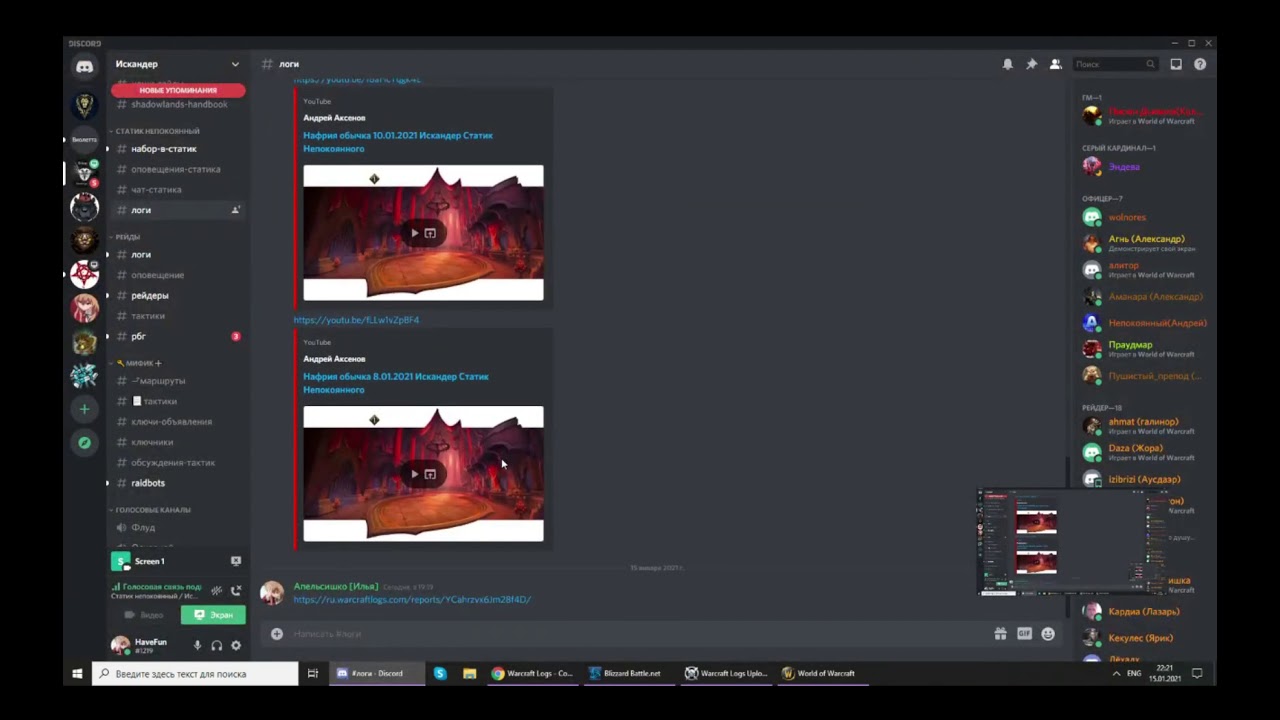Viewport: 1280px width, 720px height.
Task: Jump to НОВЫЕ УПОМИНАНИЯ red banner
Action: click(178, 90)
